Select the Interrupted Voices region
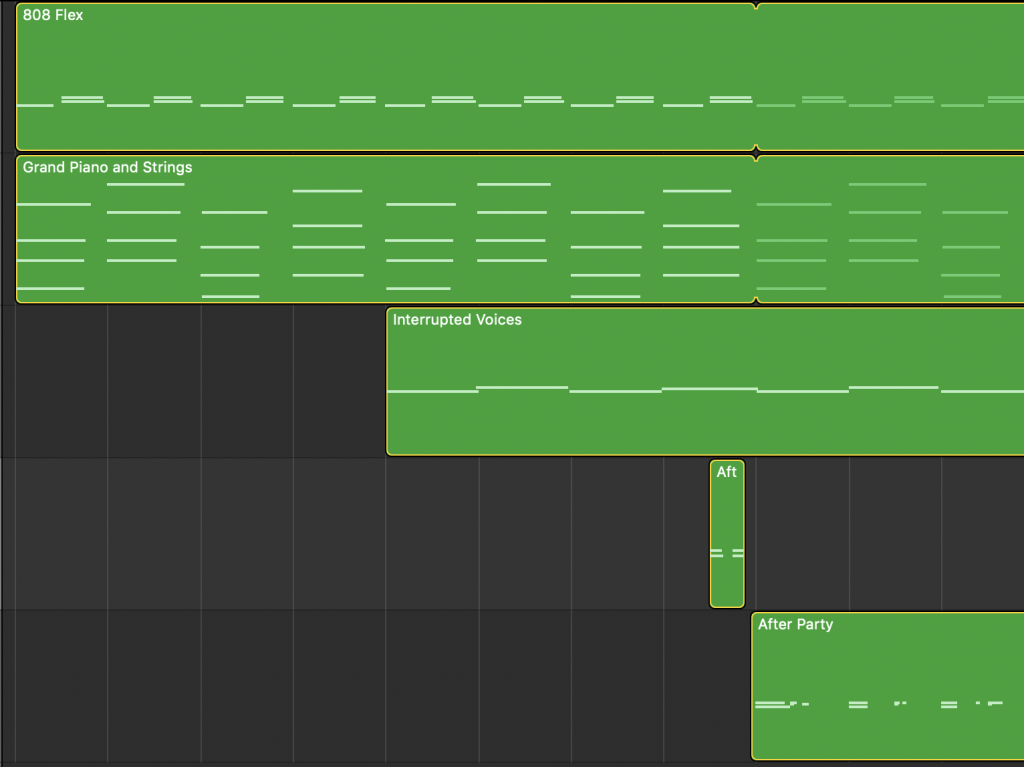The width and height of the screenshot is (1024, 767). click(700, 420)
